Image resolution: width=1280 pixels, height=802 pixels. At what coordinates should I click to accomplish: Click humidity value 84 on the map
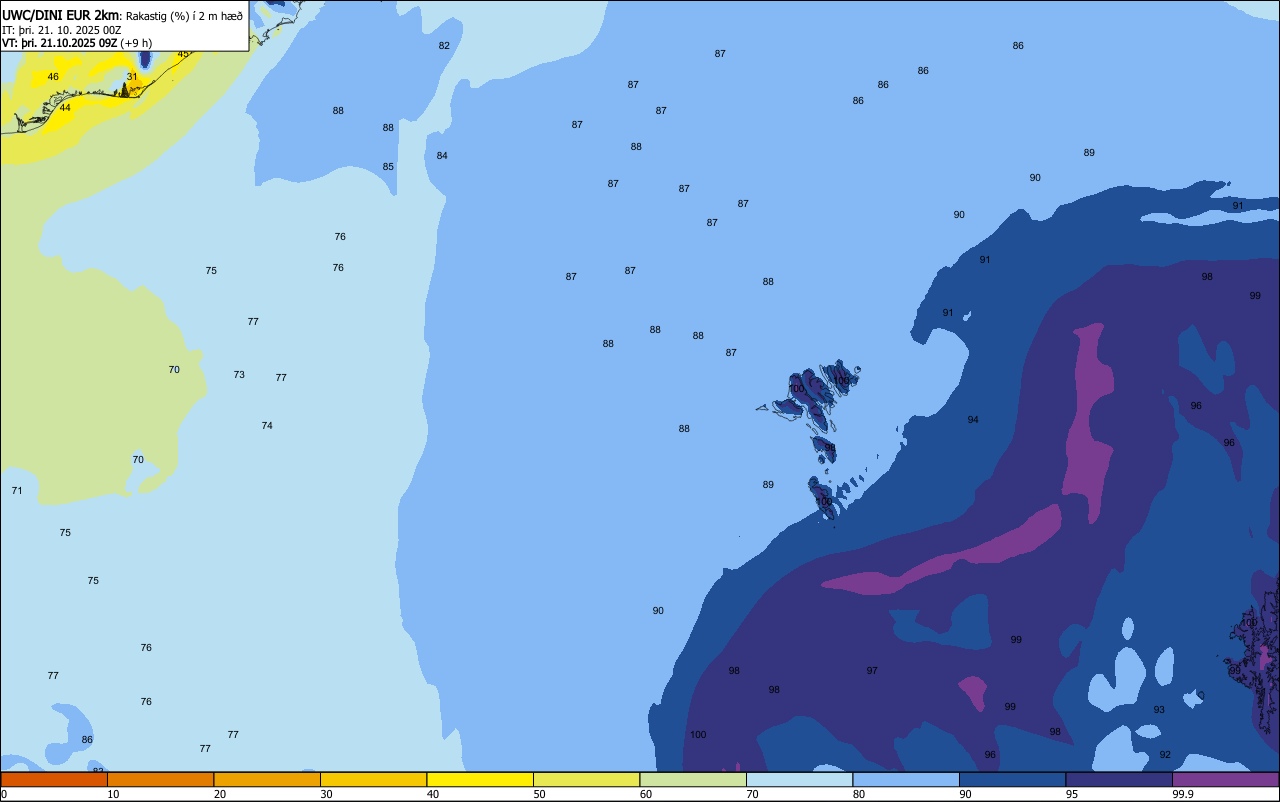coord(442,156)
